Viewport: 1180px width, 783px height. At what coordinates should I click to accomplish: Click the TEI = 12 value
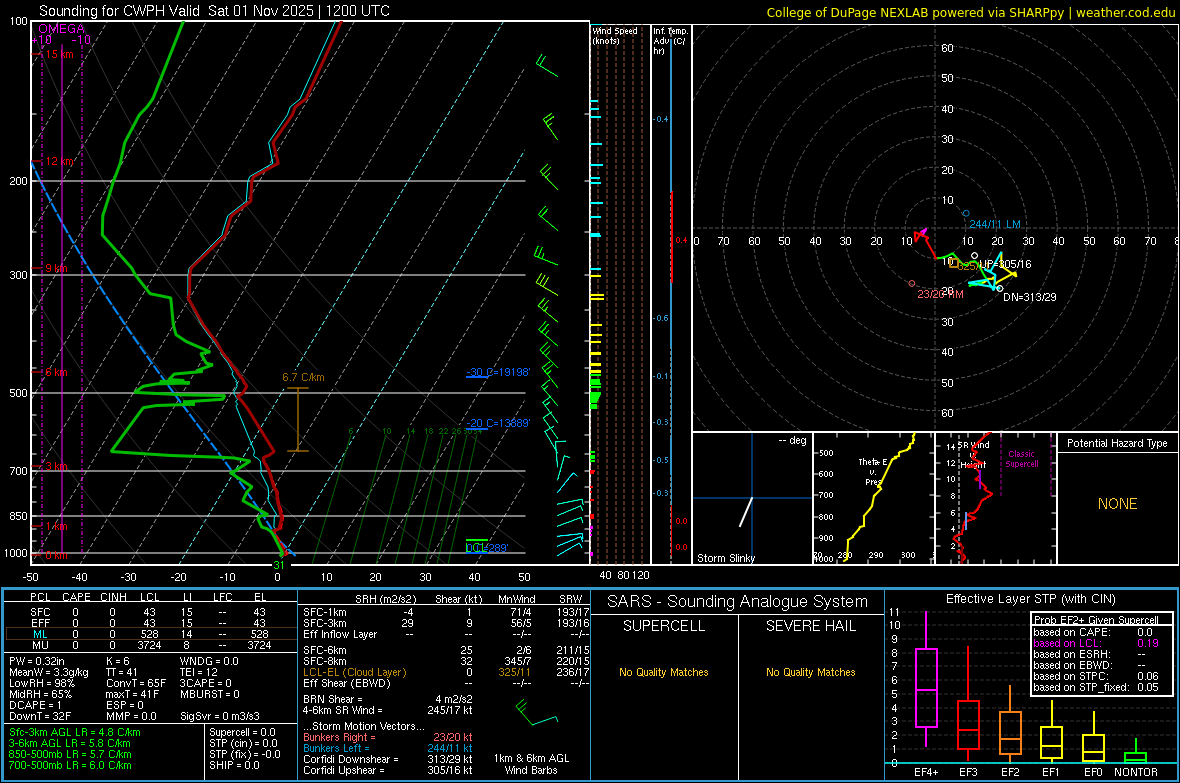[x=199, y=672]
